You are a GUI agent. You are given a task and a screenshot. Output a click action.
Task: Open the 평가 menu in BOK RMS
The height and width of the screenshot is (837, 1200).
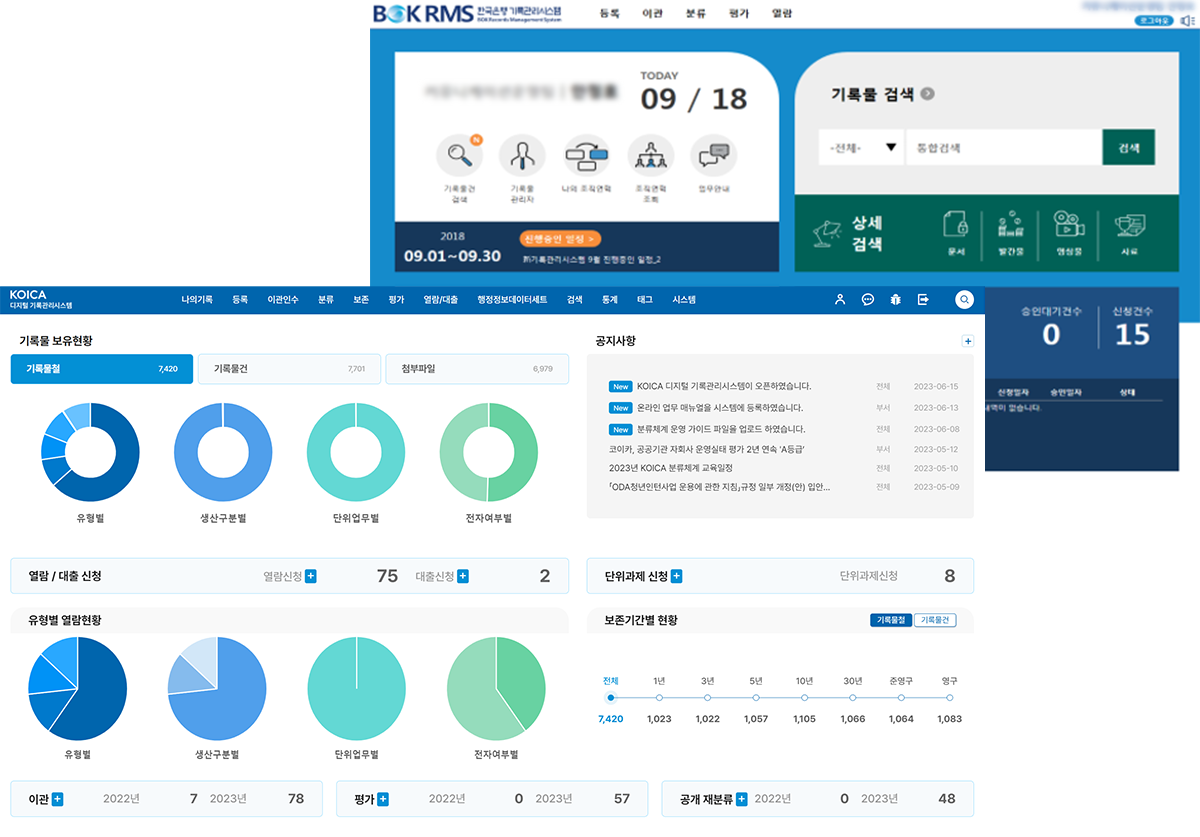tap(739, 14)
